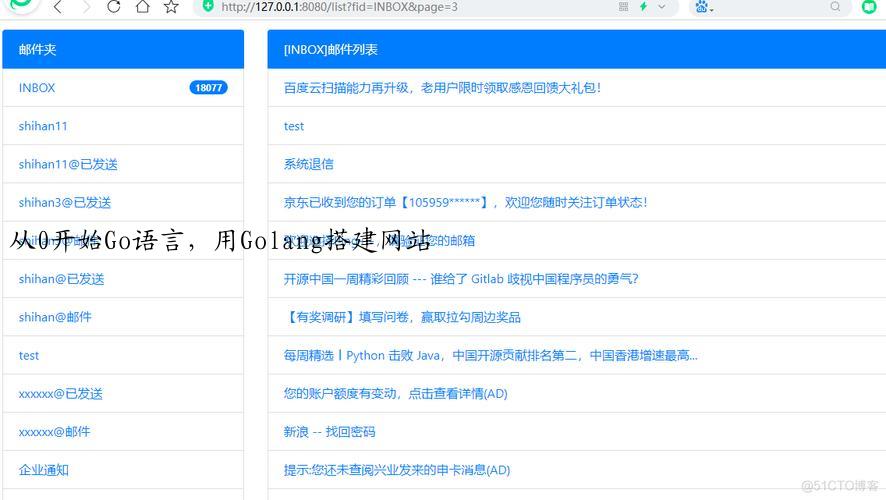Open the 京东已收到您的订单 email
The image size is (886, 500).
(x=465, y=202)
